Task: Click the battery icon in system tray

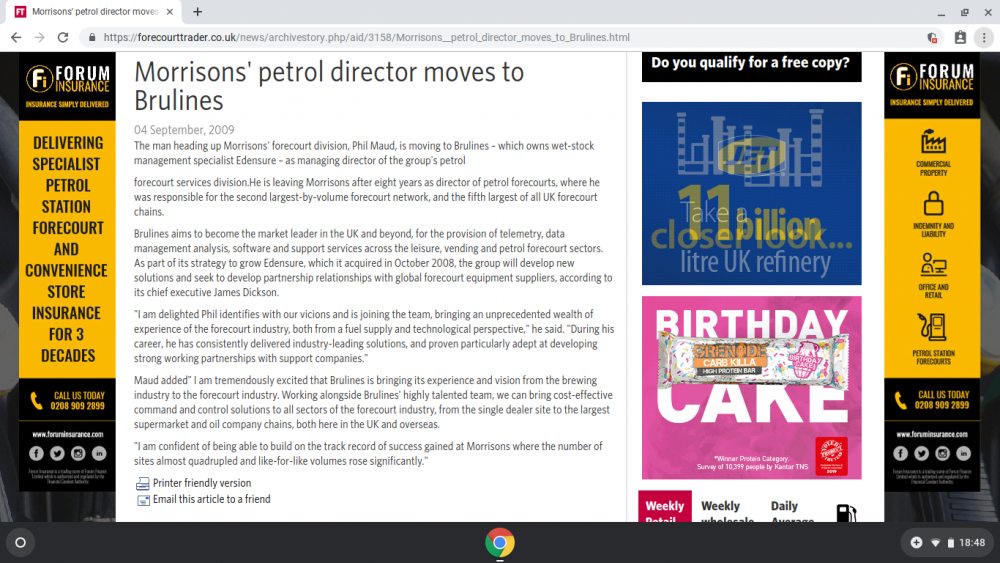Action: click(951, 543)
